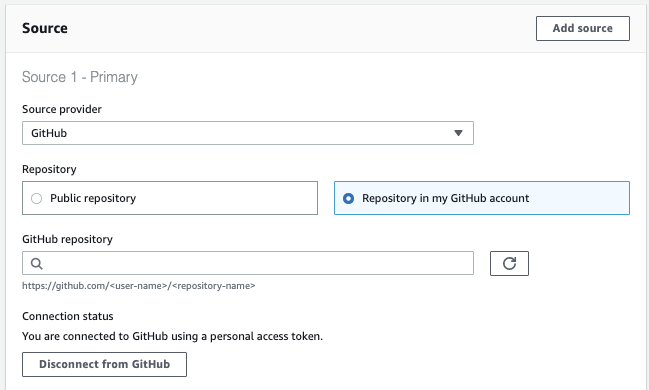Click the Source provider label
This screenshot has width=649, height=390.
pyautogui.click(x=62, y=109)
